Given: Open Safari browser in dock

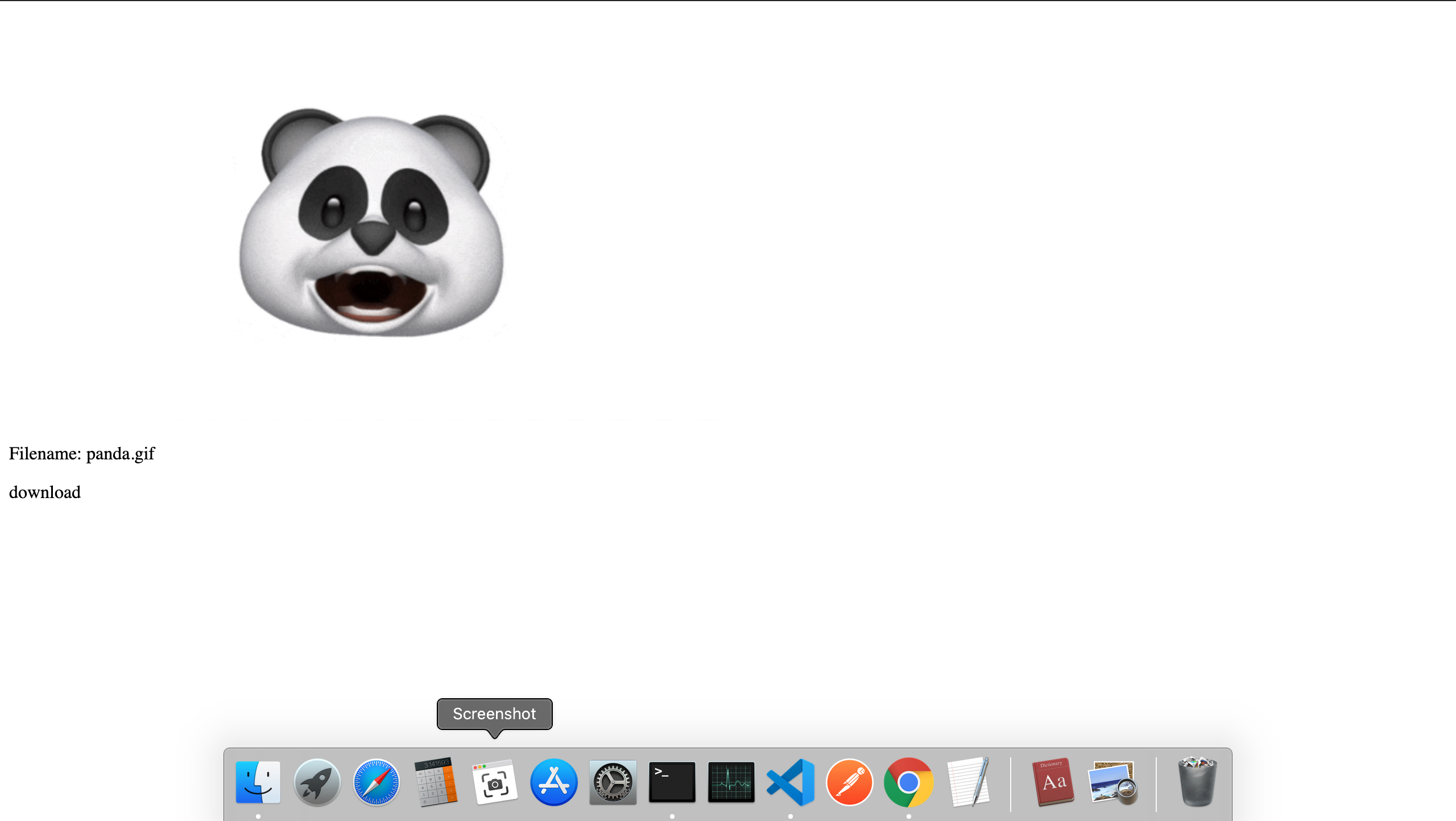Looking at the screenshot, I should click(376, 782).
